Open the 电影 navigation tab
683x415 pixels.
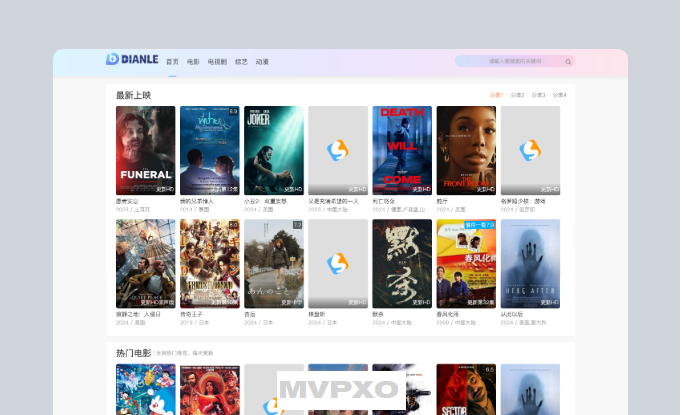pyautogui.click(x=193, y=62)
